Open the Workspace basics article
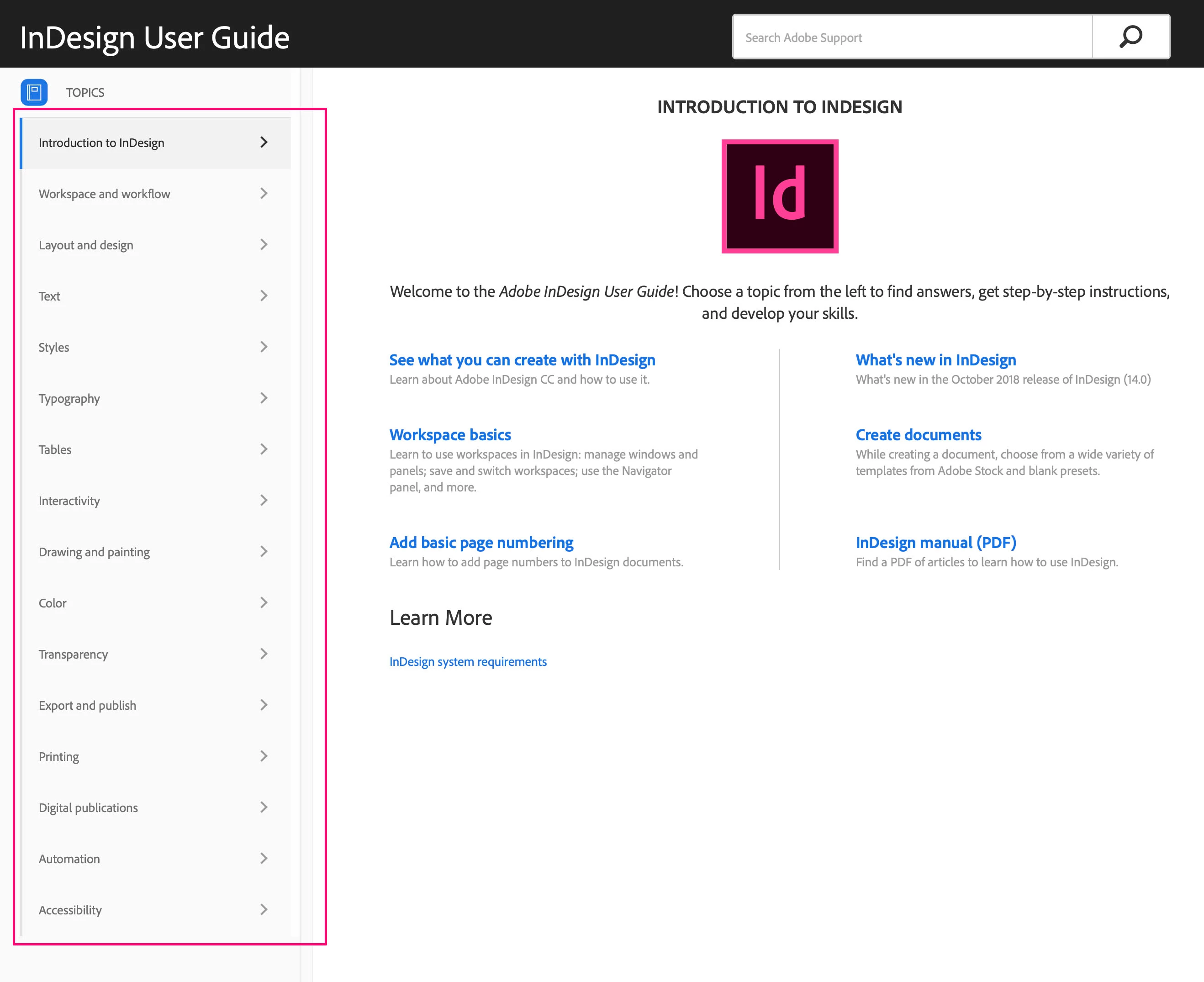Screen dimensions: 1204x982 450,434
